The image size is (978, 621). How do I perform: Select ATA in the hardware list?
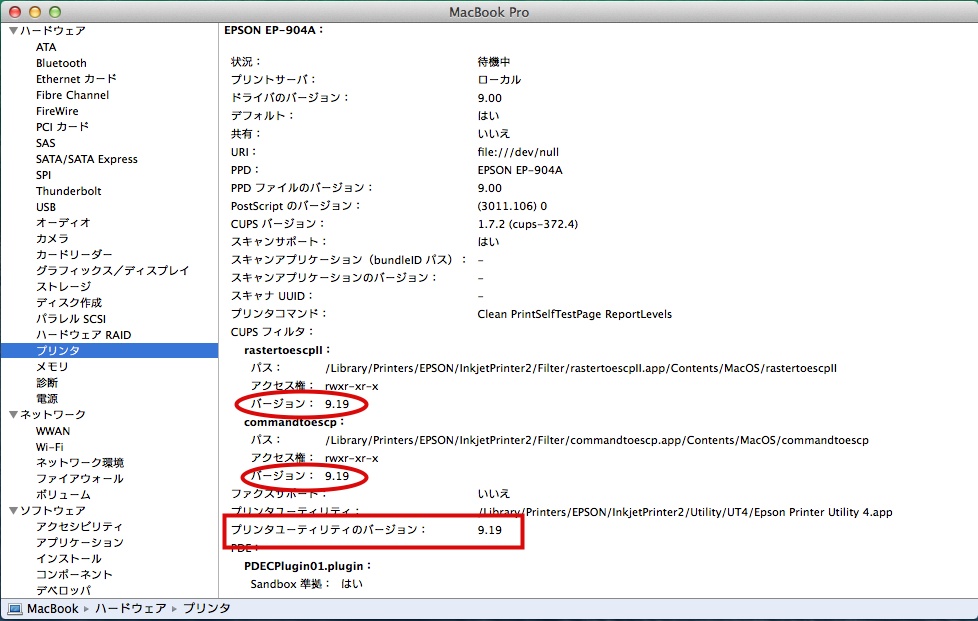[46, 47]
